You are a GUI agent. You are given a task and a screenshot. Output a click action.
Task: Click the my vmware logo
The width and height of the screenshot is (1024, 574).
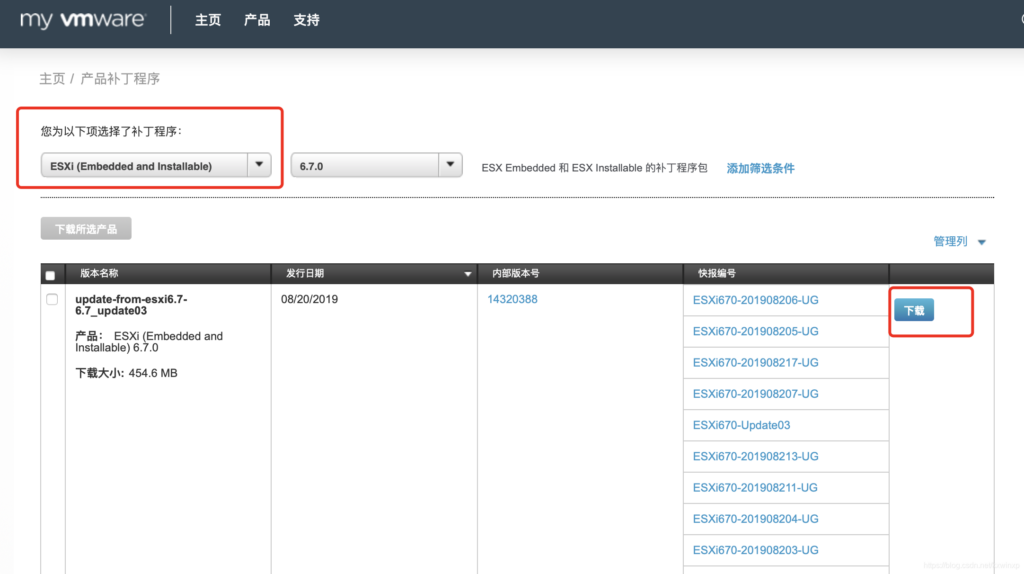[83, 20]
